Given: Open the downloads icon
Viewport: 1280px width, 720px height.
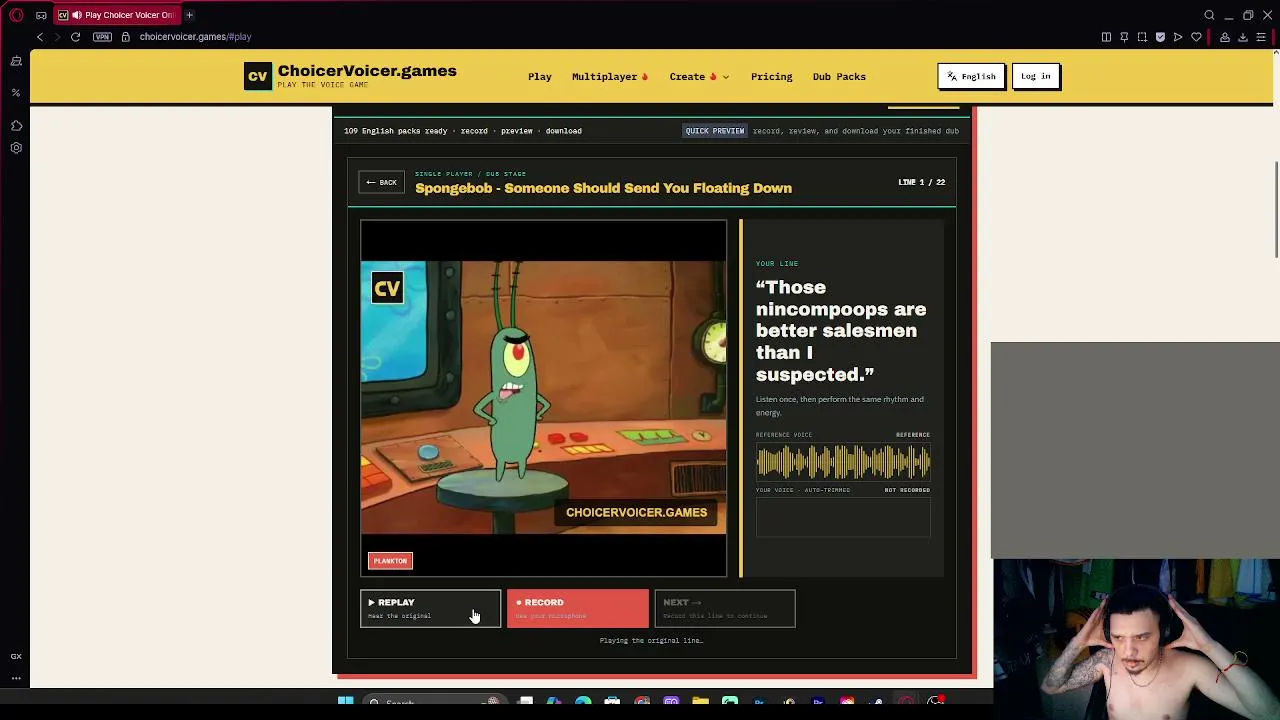Looking at the screenshot, I should click(1243, 37).
